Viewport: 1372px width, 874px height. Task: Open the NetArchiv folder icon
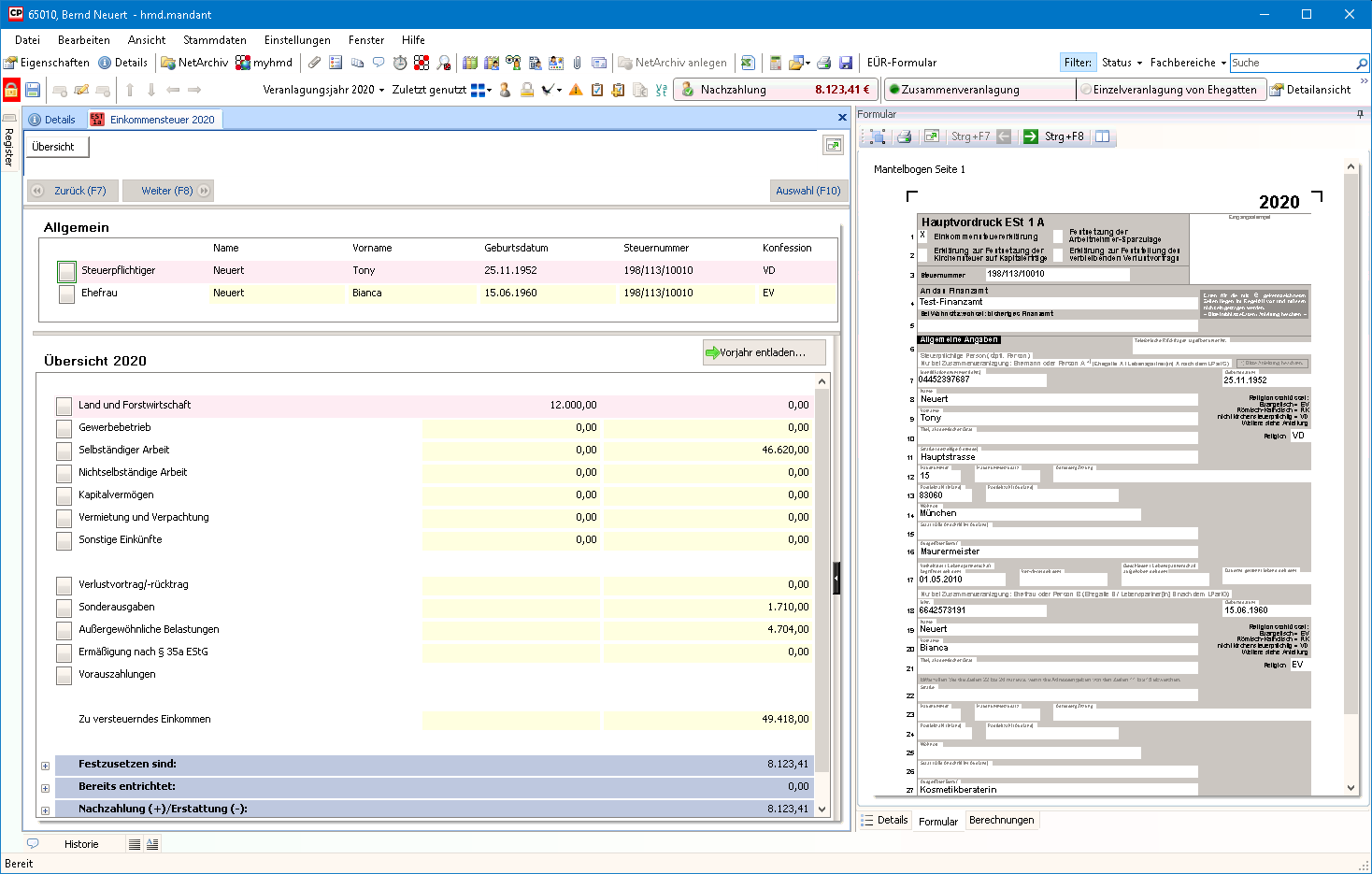point(168,63)
